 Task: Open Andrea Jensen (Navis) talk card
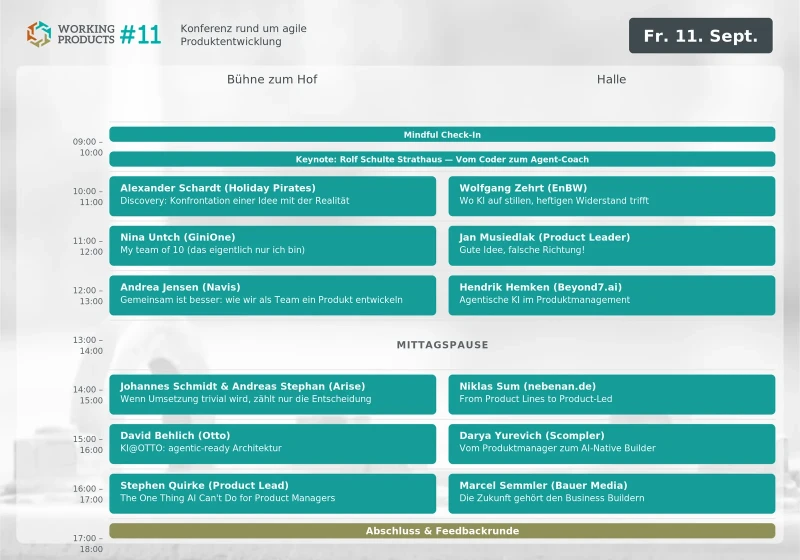[272, 295]
